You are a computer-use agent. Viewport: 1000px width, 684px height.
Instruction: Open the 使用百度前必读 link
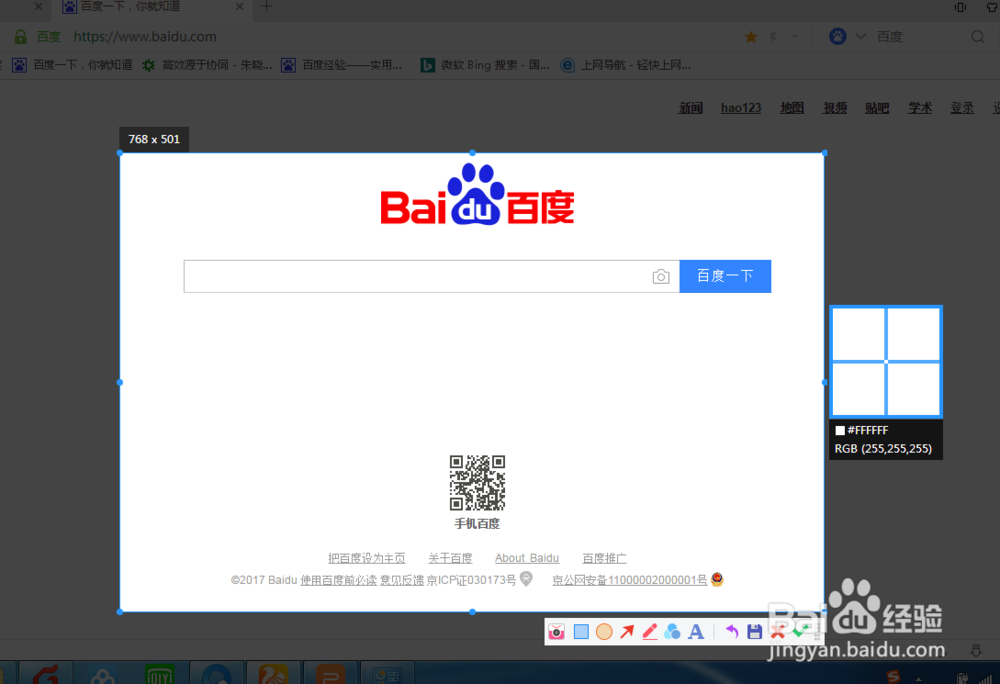tap(339, 580)
